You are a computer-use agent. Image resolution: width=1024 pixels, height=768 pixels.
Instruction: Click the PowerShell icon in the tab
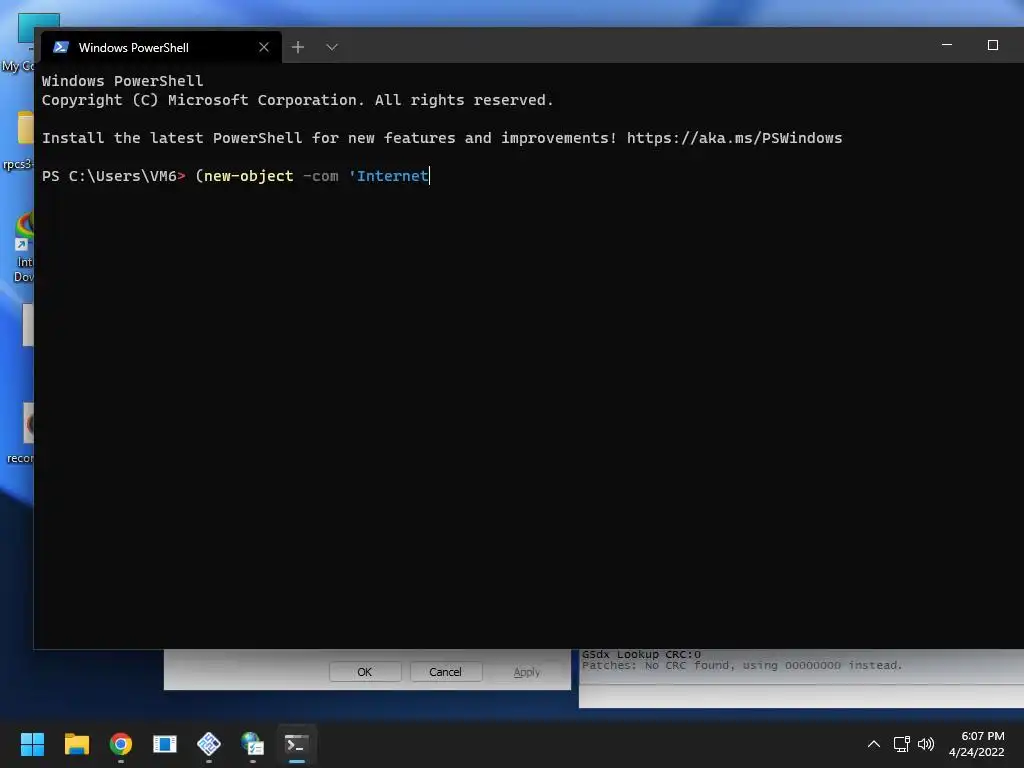click(61, 47)
